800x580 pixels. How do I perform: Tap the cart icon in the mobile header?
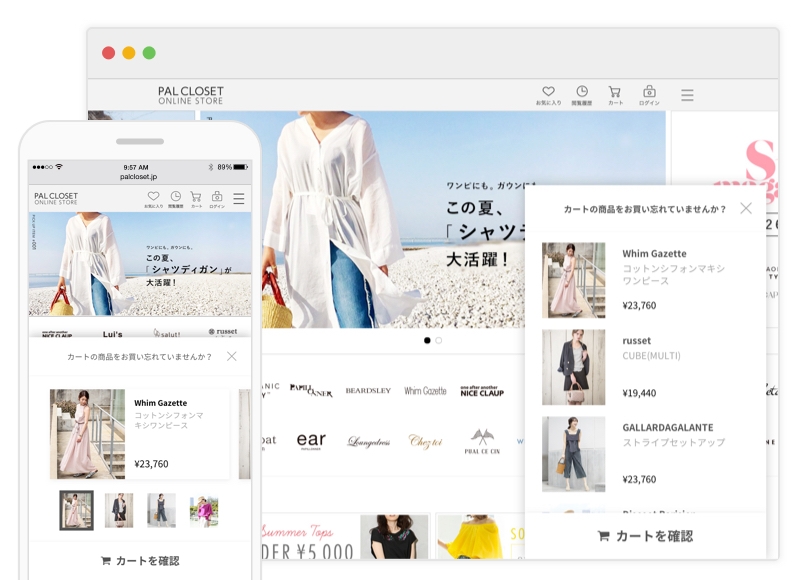pyautogui.click(x=196, y=196)
